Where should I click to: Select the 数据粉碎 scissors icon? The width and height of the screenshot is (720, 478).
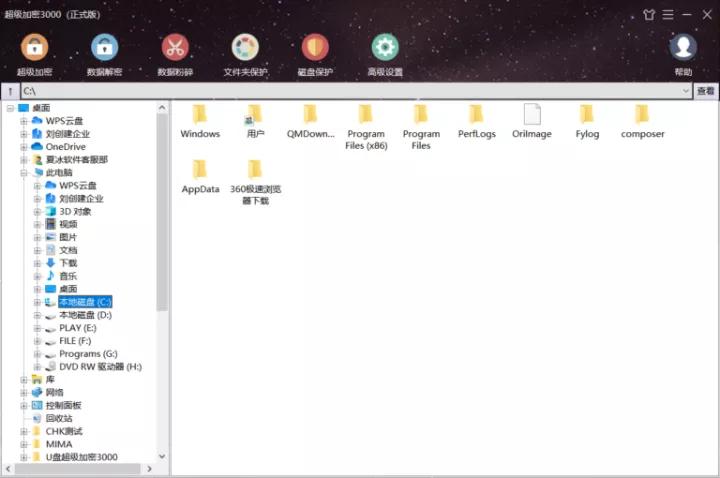pos(175,47)
